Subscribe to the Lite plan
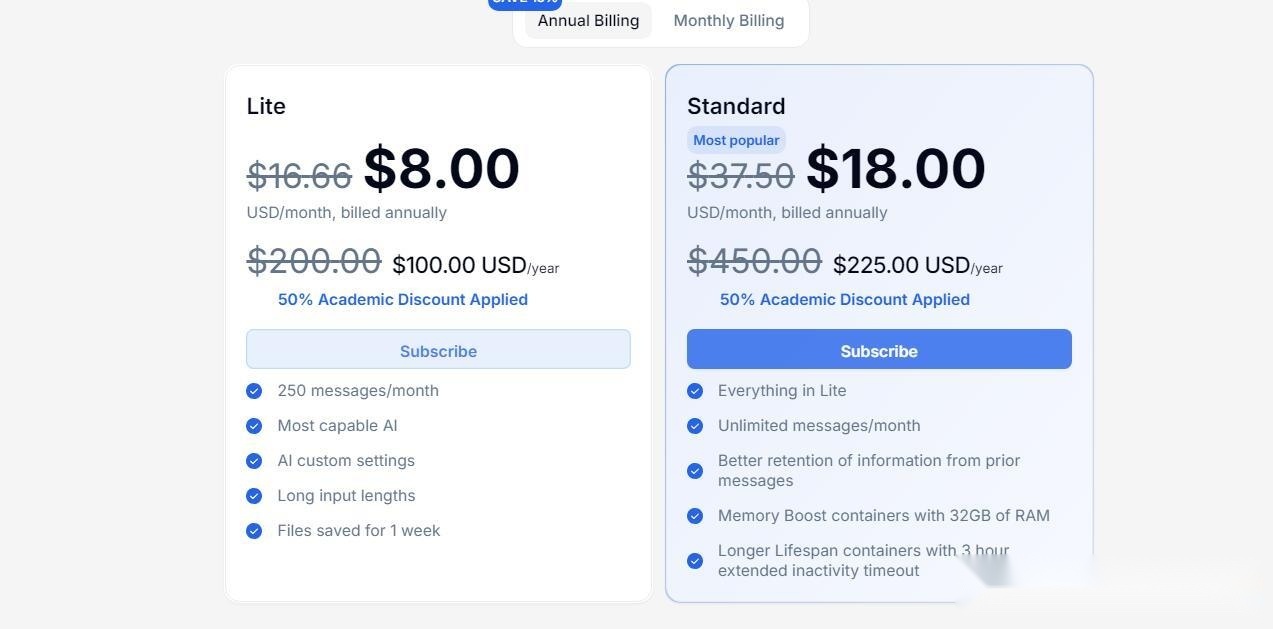 [x=438, y=350]
